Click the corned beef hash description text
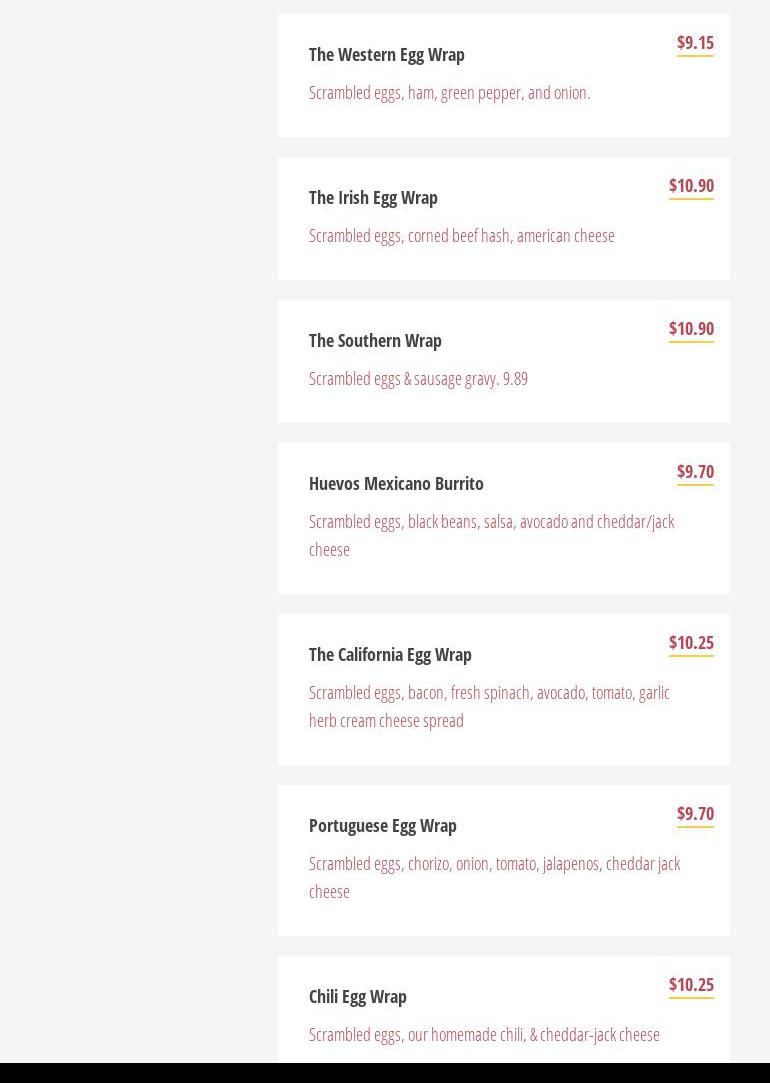The height and width of the screenshot is (1083, 770). pos(461,236)
